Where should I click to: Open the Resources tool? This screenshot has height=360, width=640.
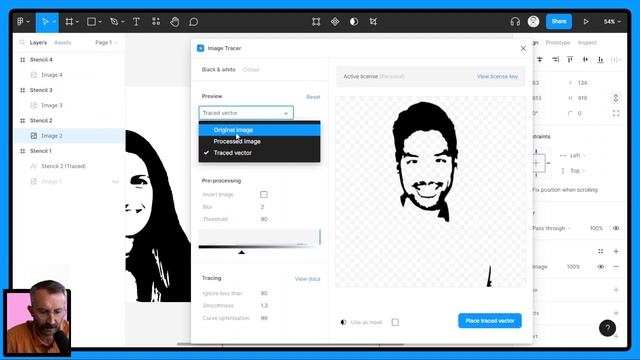coord(156,22)
